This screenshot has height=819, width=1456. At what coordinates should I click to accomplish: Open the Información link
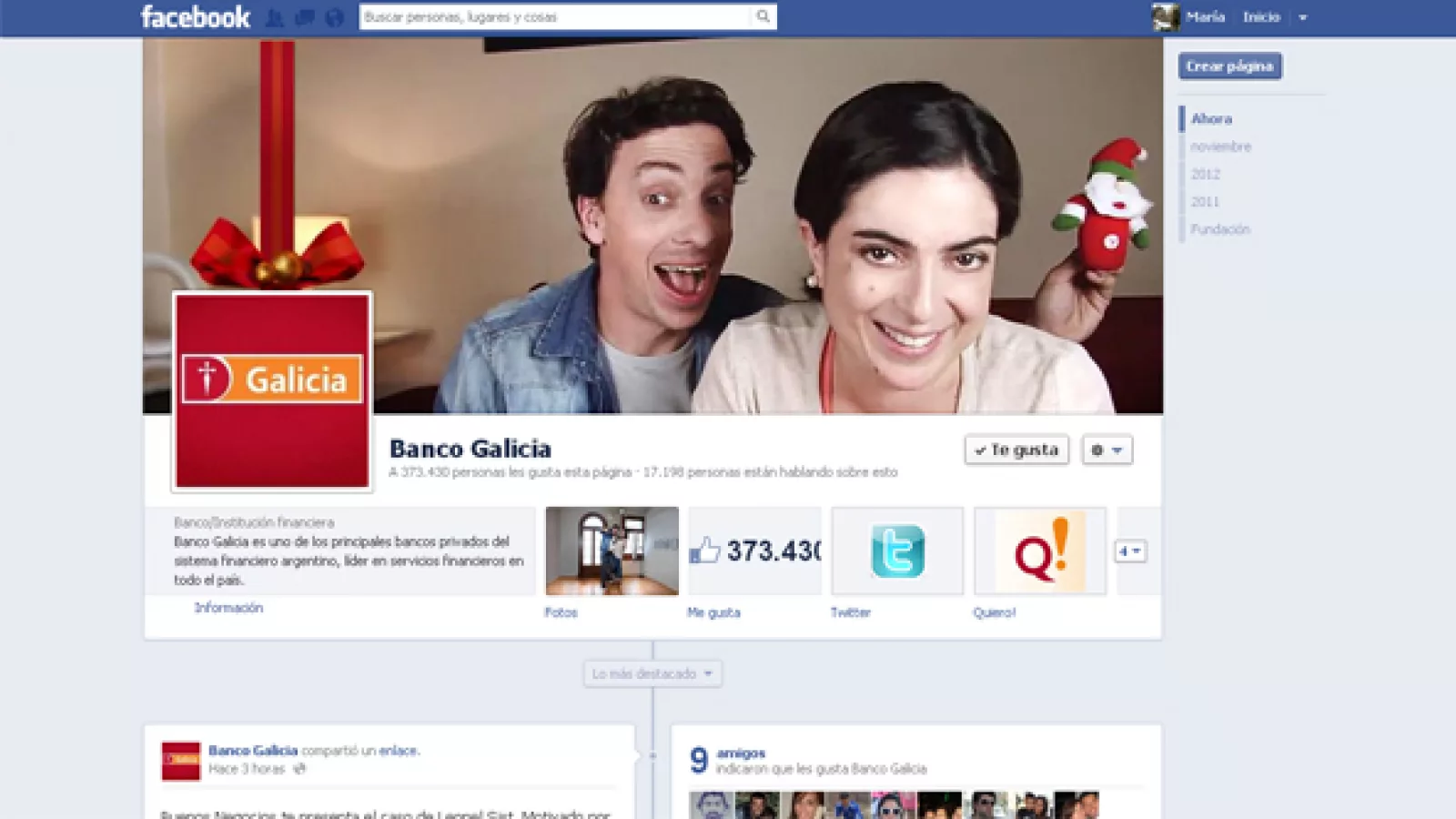coord(228,608)
